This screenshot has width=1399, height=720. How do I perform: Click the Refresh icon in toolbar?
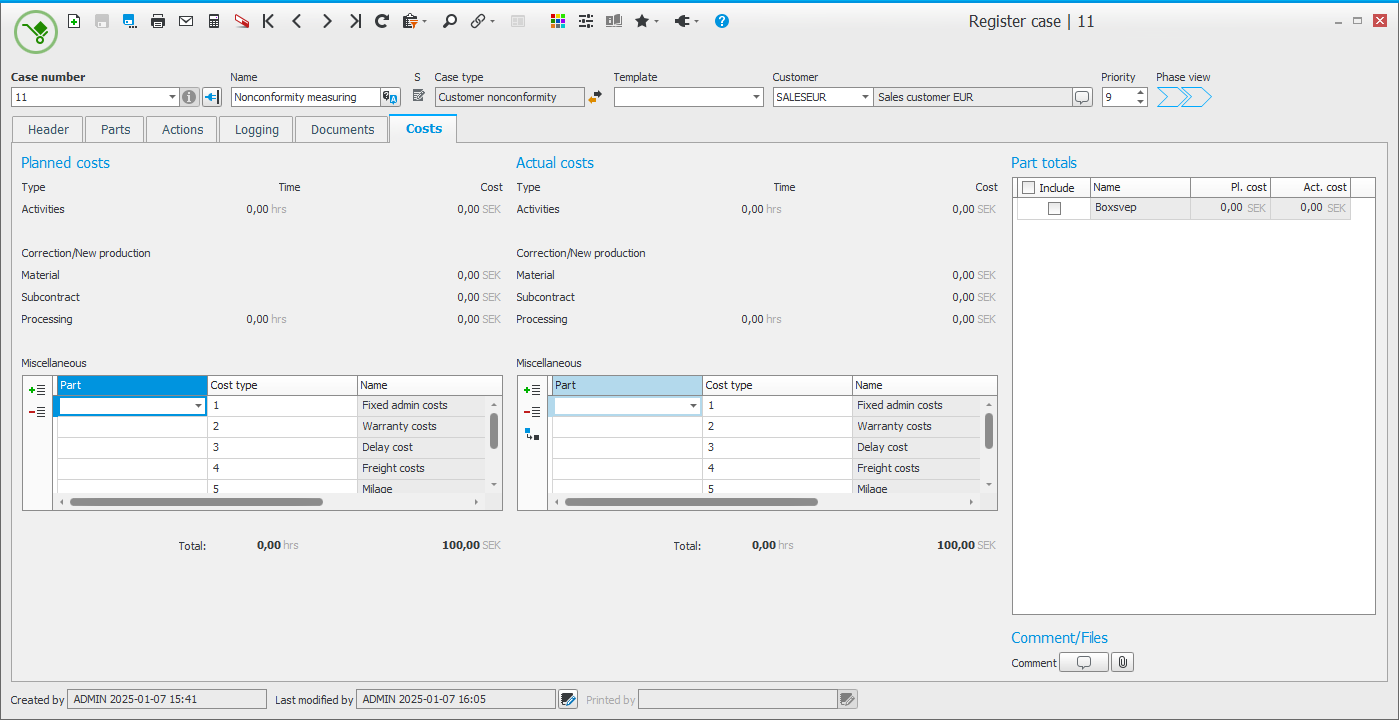[x=382, y=21]
